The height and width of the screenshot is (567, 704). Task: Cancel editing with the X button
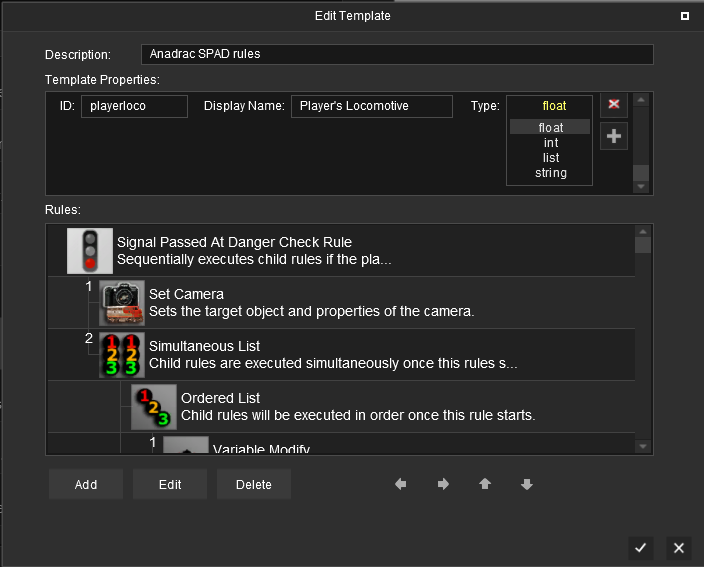tap(679, 548)
